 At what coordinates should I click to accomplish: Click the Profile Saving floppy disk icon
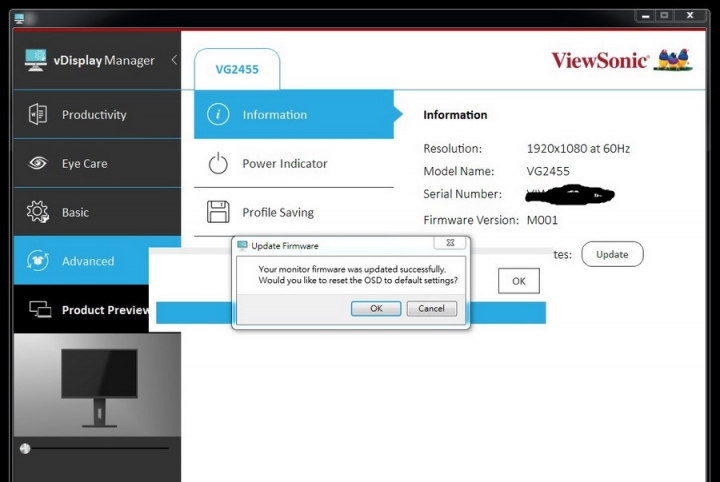[x=218, y=212]
